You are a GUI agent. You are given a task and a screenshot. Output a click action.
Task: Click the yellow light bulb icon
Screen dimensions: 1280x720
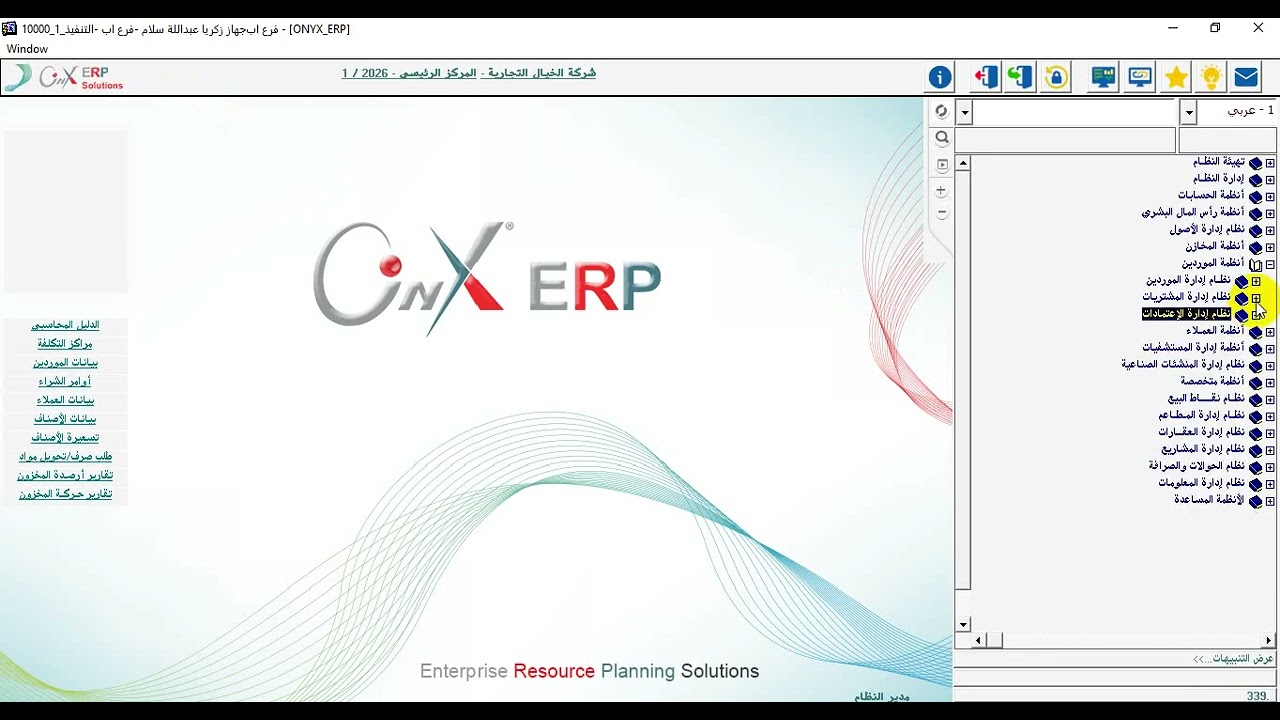1211,77
